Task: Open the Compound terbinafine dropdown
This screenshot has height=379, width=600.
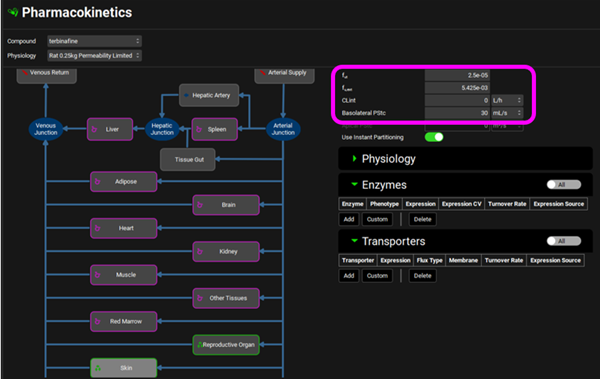Action: click(94, 41)
